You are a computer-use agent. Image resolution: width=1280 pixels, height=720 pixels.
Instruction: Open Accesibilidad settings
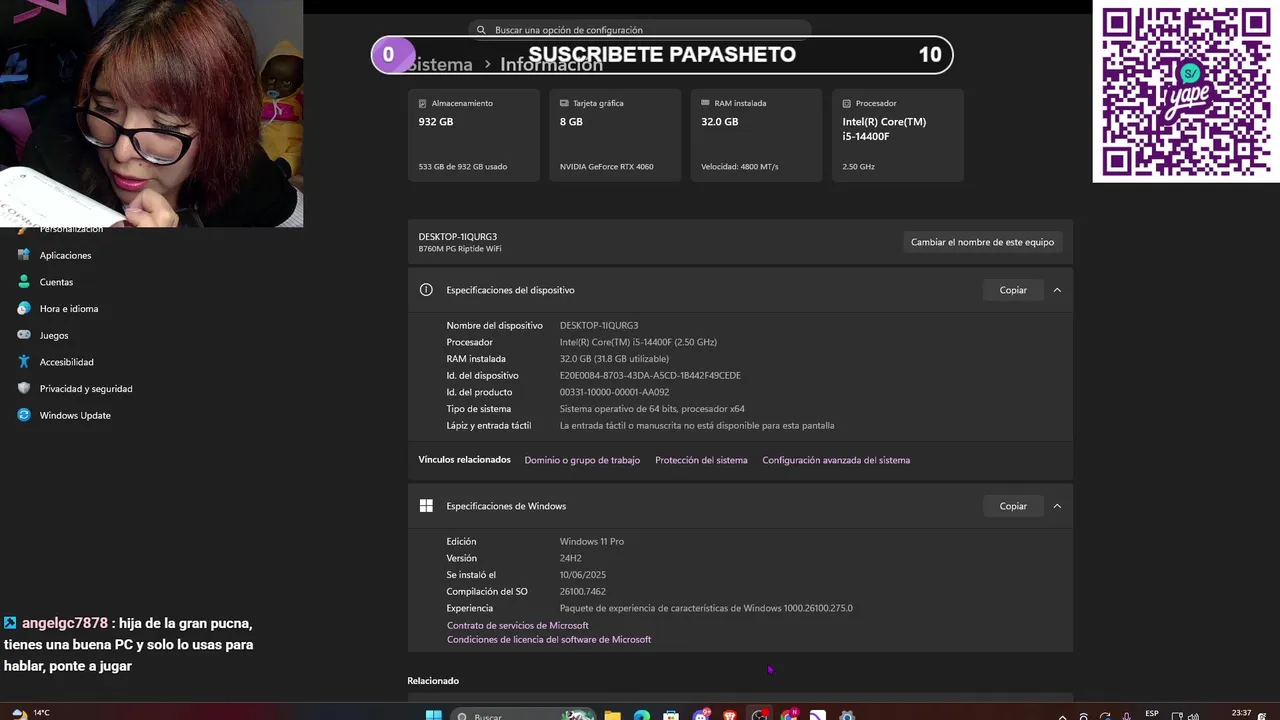66,362
